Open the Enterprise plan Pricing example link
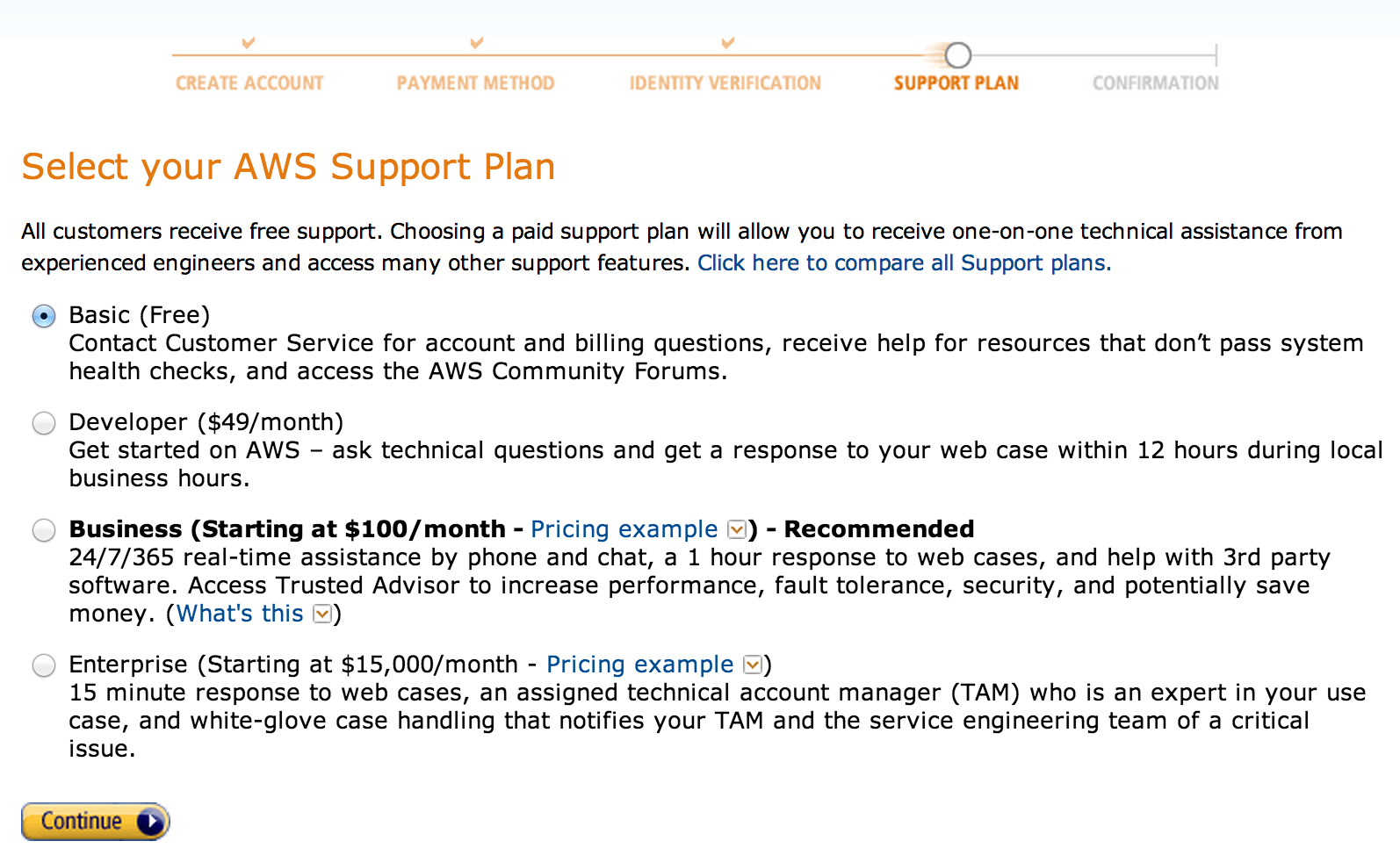Viewport: 1400px width, 848px height. 640,665
